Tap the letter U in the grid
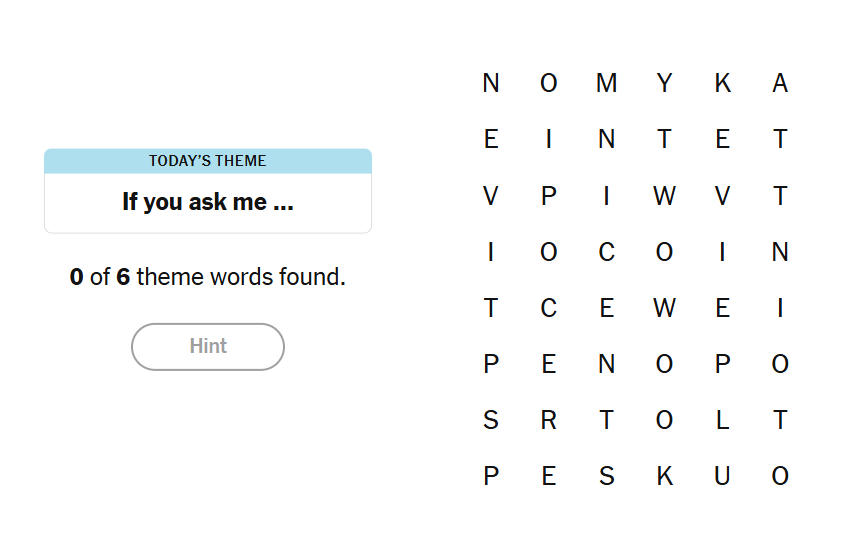Screen dimensions: 847x555 coord(722,476)
